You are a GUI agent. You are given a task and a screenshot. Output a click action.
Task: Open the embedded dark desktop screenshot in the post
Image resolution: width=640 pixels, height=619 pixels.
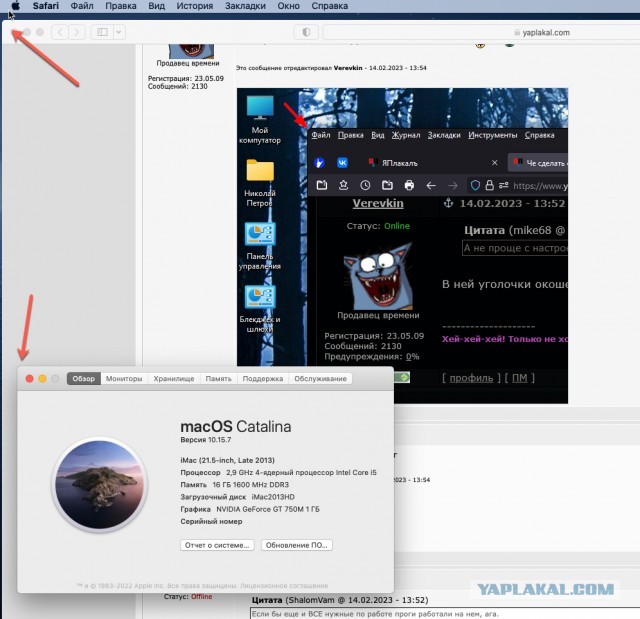click(x=402, y=246)
